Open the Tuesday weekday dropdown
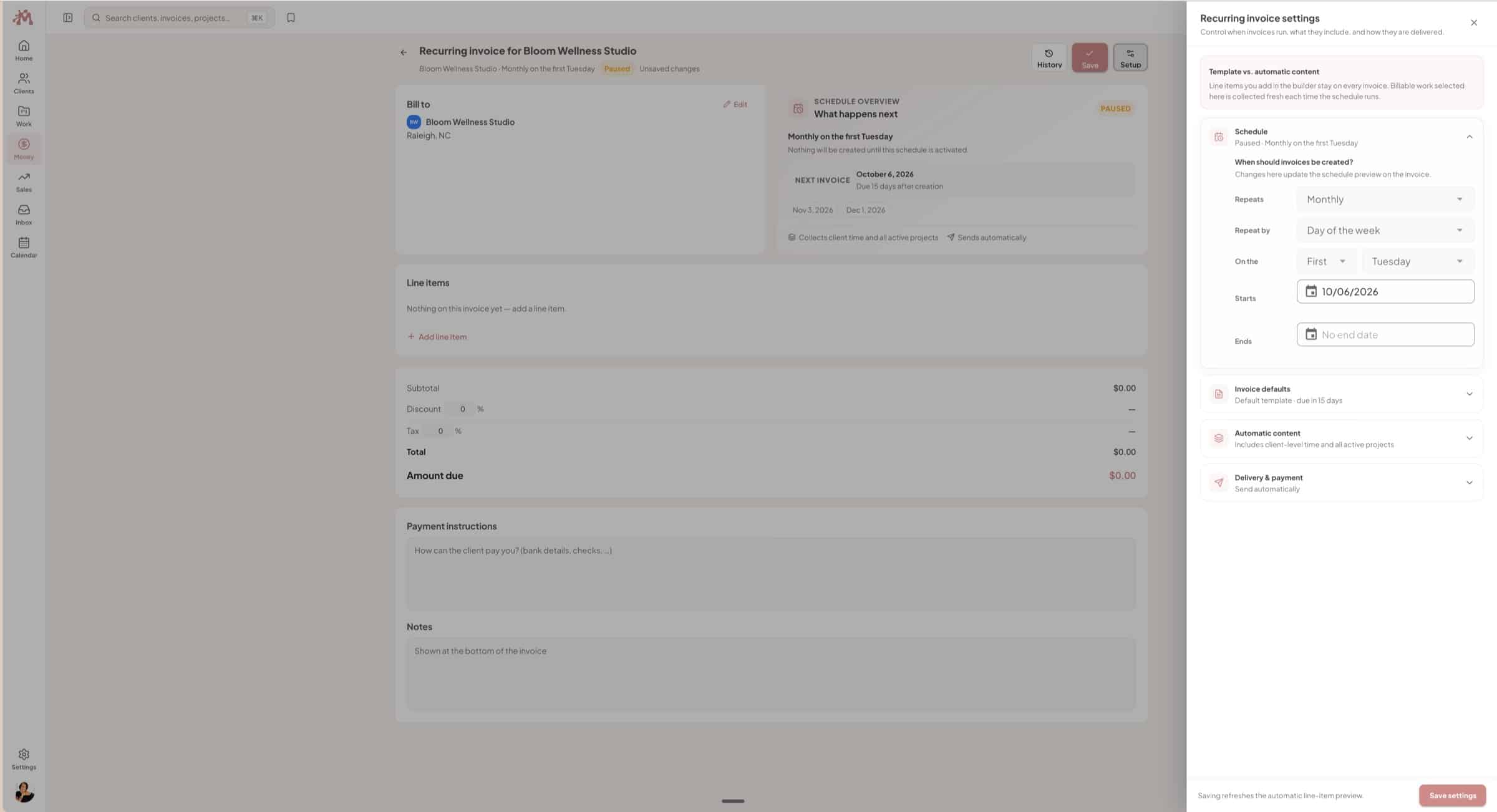 tap(1418, 261)
